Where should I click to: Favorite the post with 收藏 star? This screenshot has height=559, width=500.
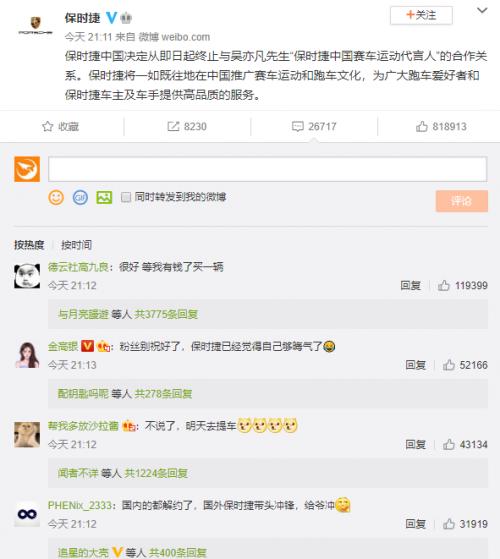pyautogui.click(x=61, y=127)
